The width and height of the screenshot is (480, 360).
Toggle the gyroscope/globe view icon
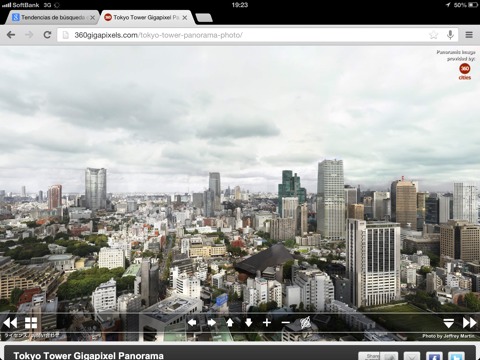click(305, 322)
